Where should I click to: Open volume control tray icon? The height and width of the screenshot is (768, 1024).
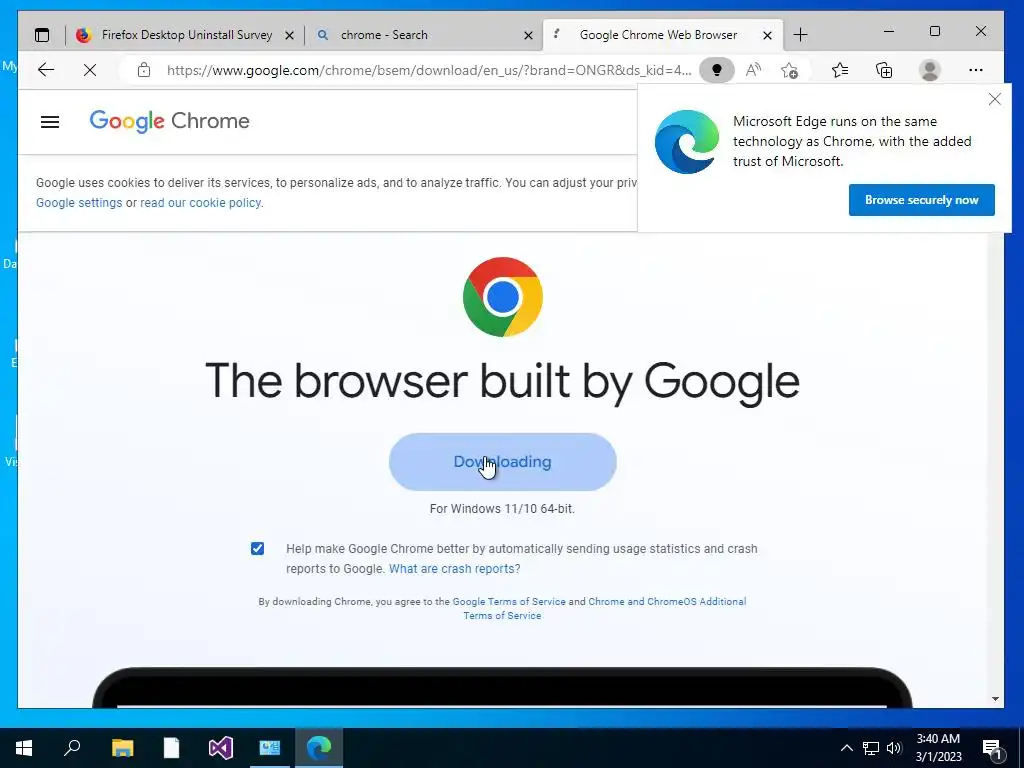click(x=894, y=748)
